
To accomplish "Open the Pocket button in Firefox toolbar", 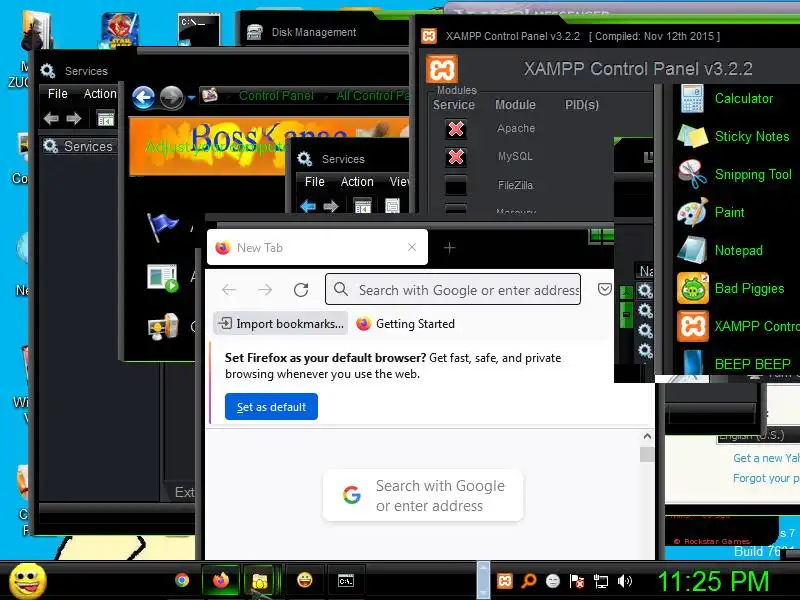I will coord(605,290).
